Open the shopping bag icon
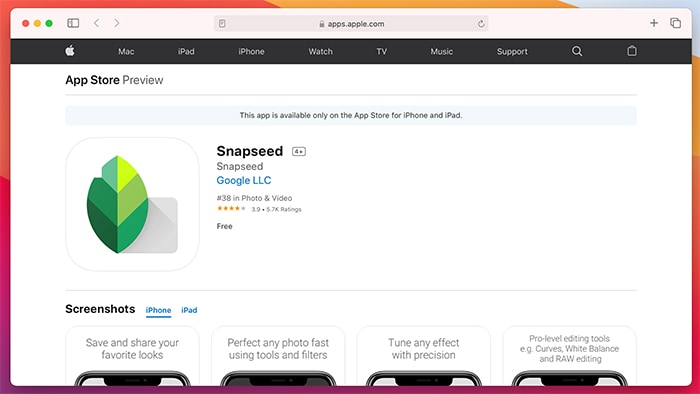Screen dimensions: 700x394 (x=632, y=51)
